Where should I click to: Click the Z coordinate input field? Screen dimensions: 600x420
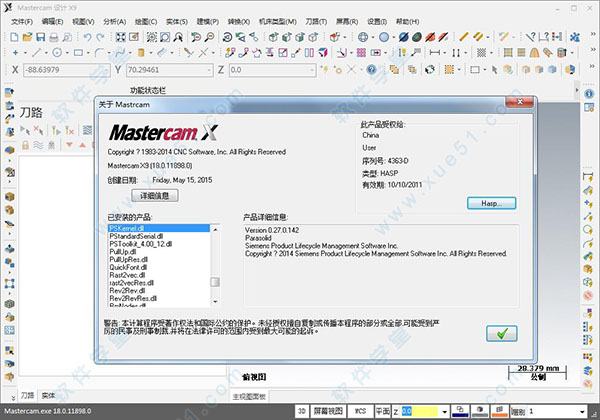[272, 70]
